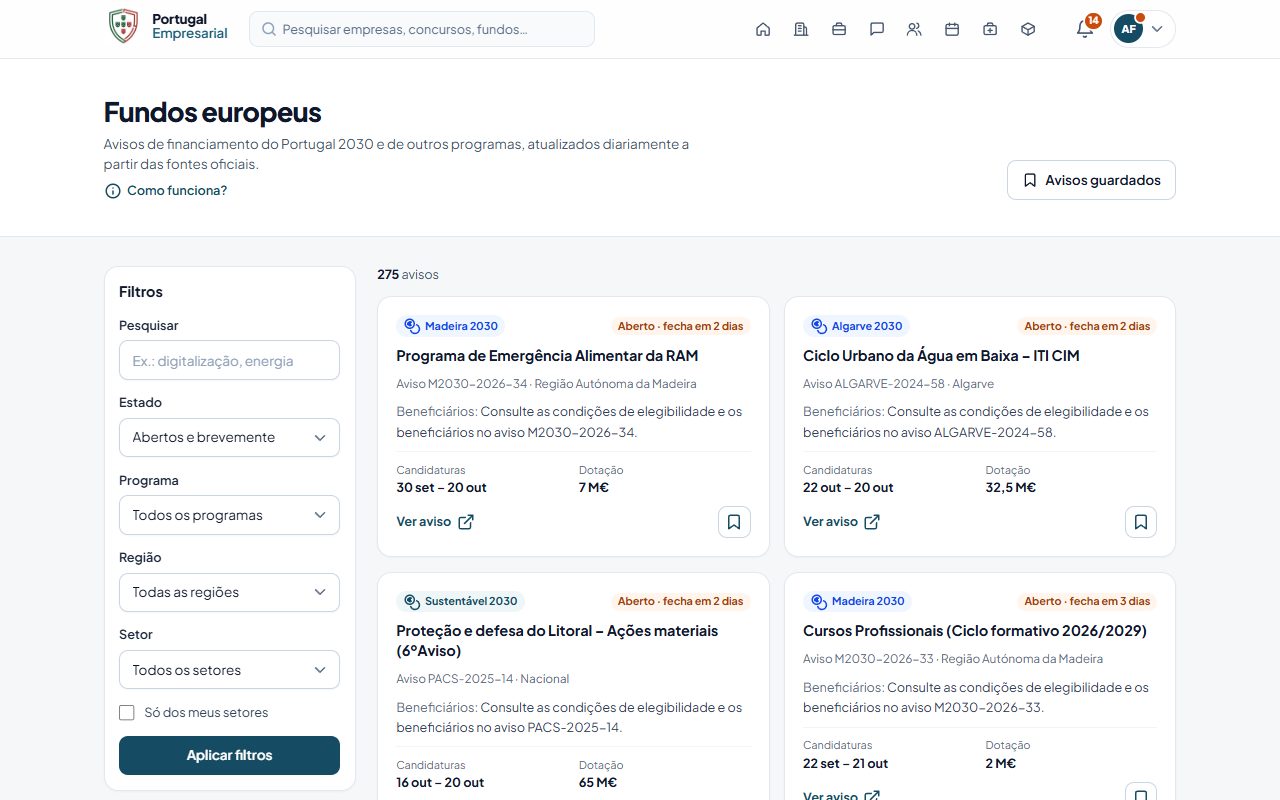Expand the Região dropdown
1280x800 pixels.
click(x=229, y=592)
